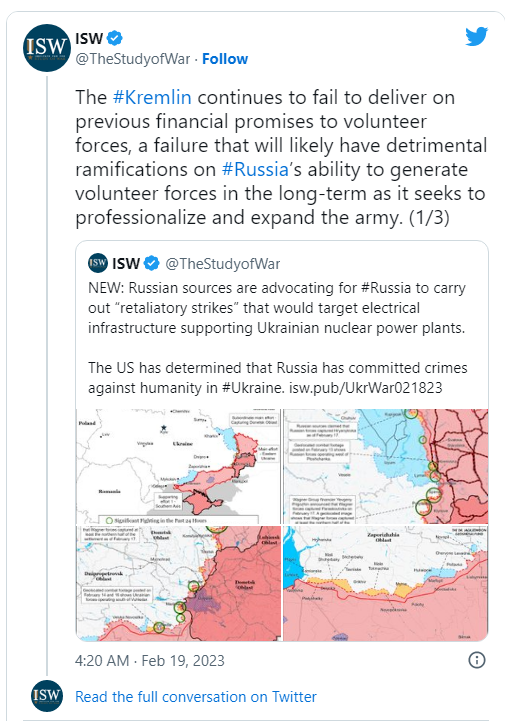Click the 4:20 AM Feb 19, 2023 timestamp
505x721 pixels.
(150, 660)
